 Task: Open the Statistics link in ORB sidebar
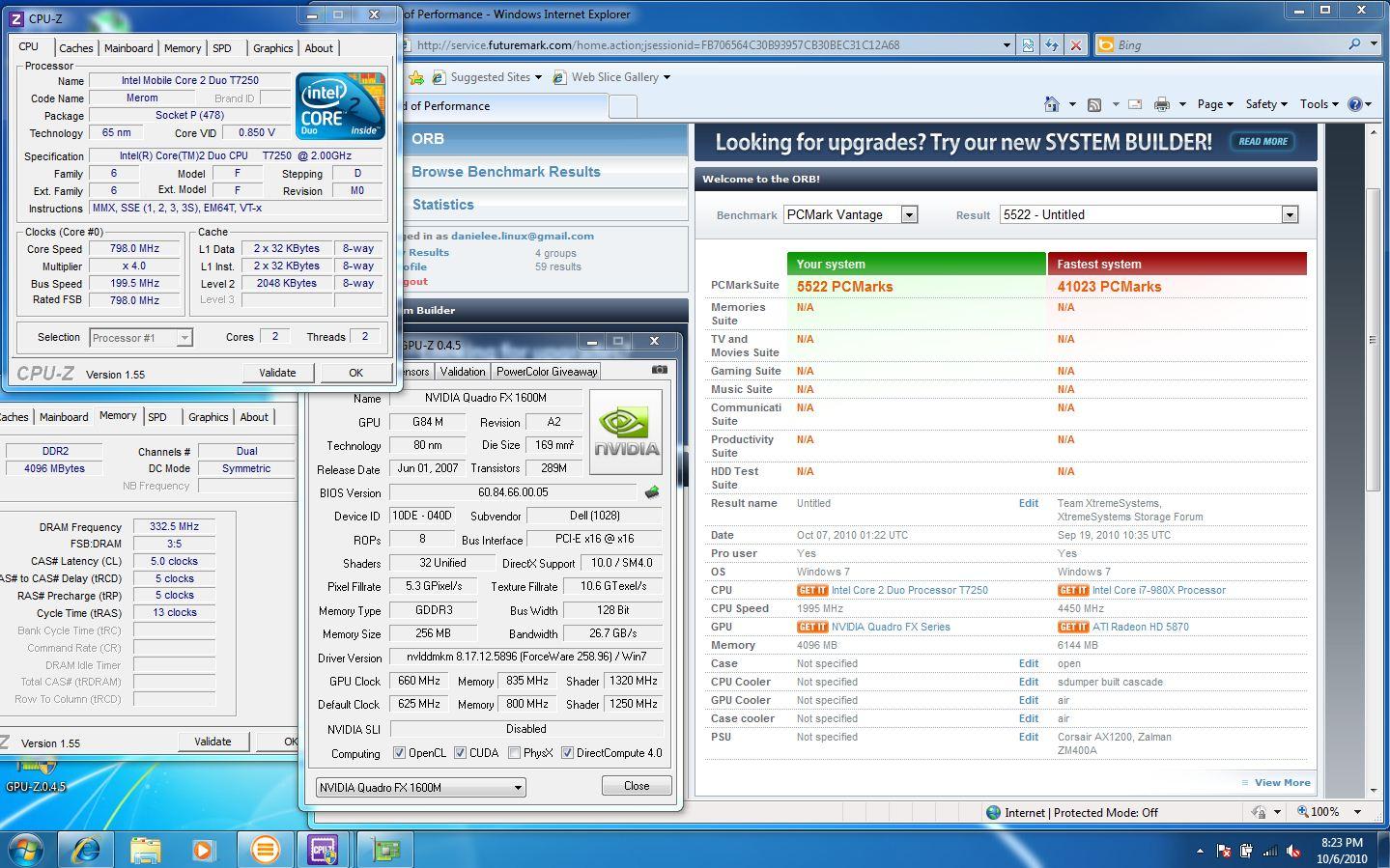443,205
